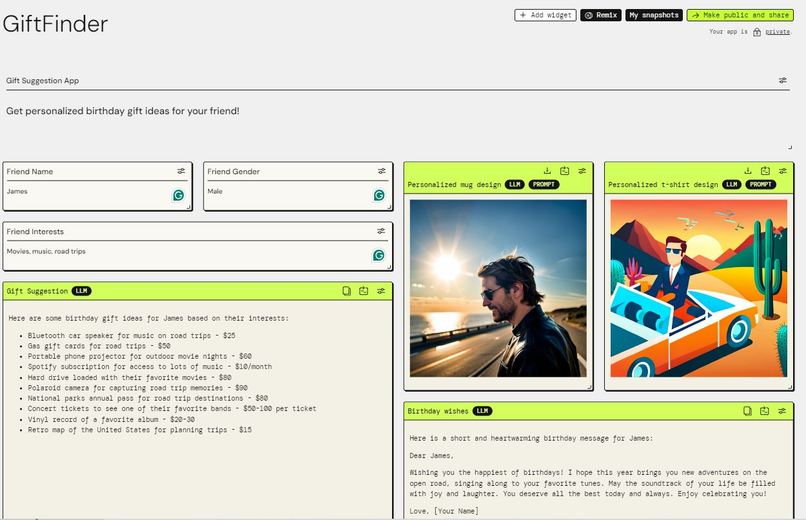Click the Hard drive loaded with movies line
Screen dimensions: 806x520
[x=129, y=377]
